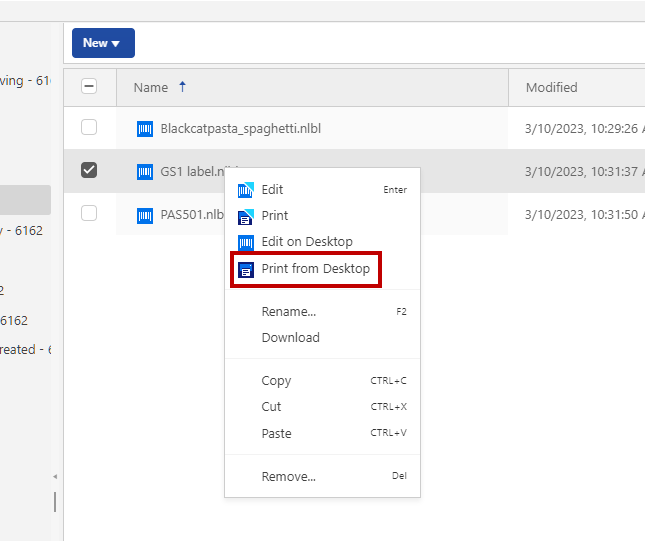Click the Edit icon in context menu
Image resolution: width=645 pixels, height=541 pixels.
coord(246,190)
